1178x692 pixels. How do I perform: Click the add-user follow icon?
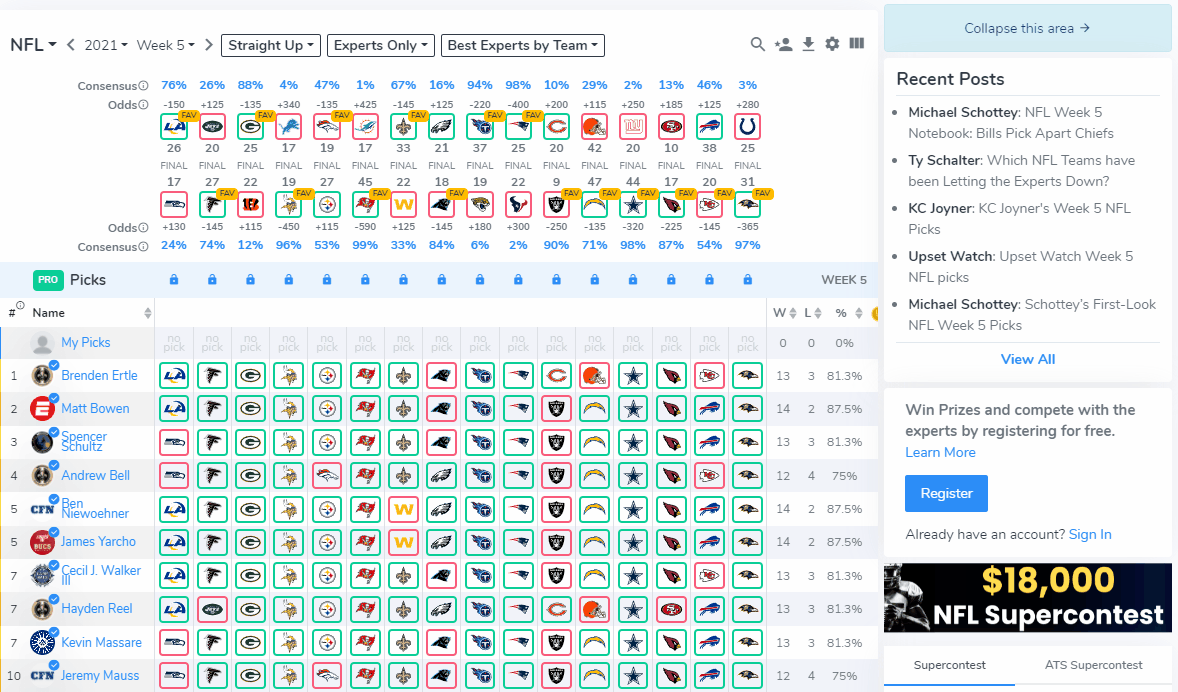pyautogui.click(x=784, y=44)
